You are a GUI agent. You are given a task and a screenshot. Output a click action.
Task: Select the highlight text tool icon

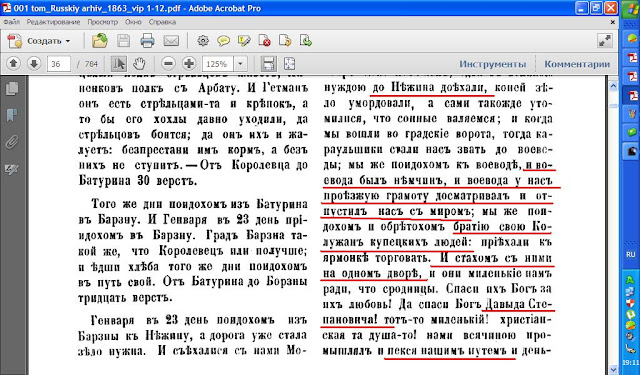pyautogui.click(x=244, y=41)
